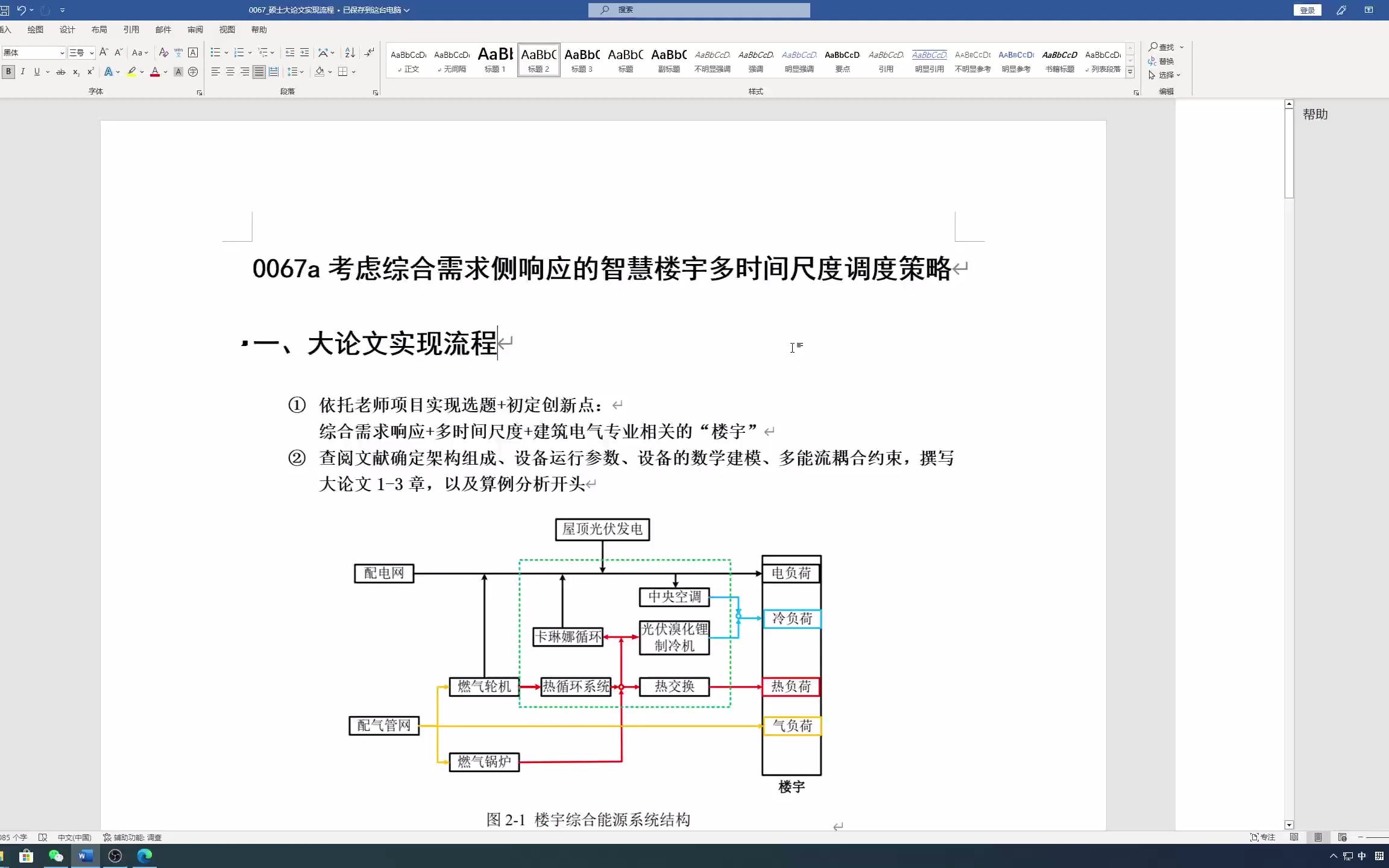
Task: Toggle bold formatting
Action: [8, 72]
